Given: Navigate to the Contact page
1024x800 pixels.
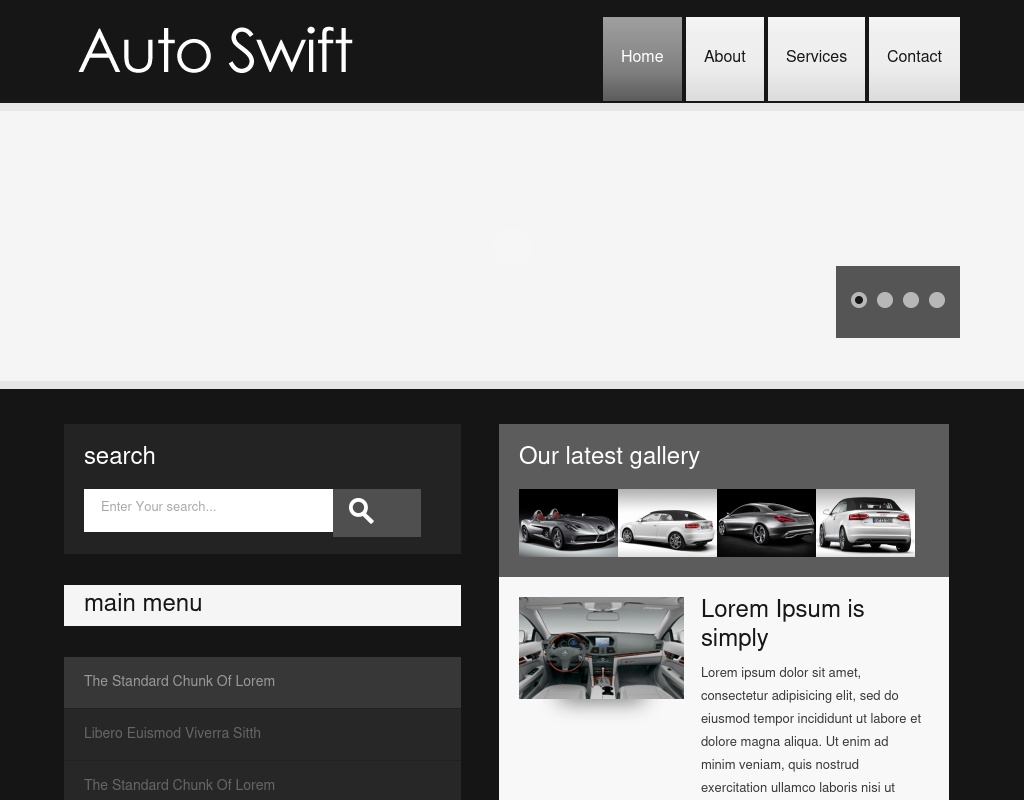Looking at the screenshot, I should point(914,58).
